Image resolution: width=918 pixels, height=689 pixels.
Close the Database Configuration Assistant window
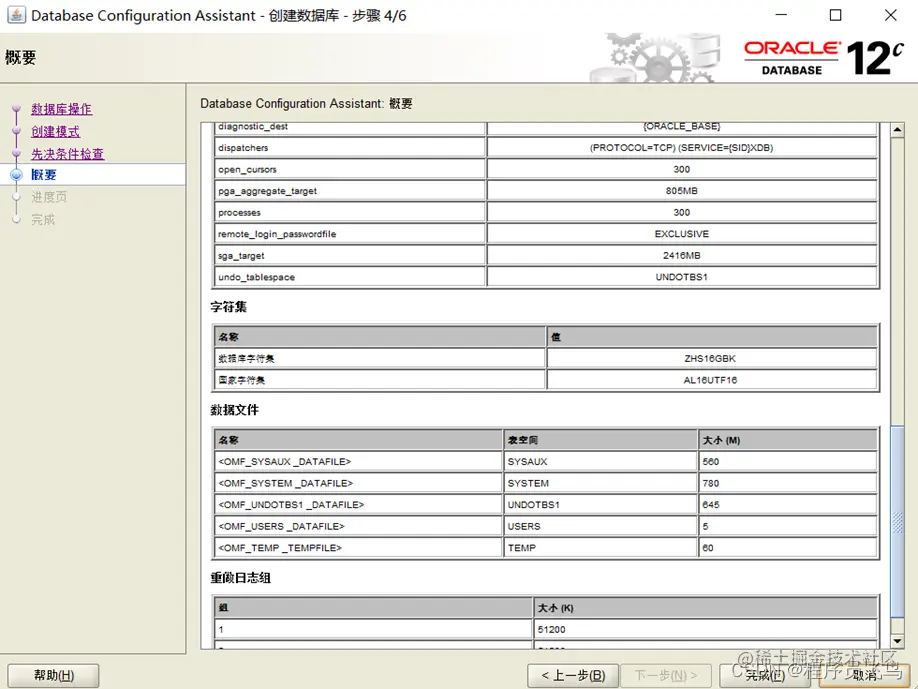click(x=890, y=15)
